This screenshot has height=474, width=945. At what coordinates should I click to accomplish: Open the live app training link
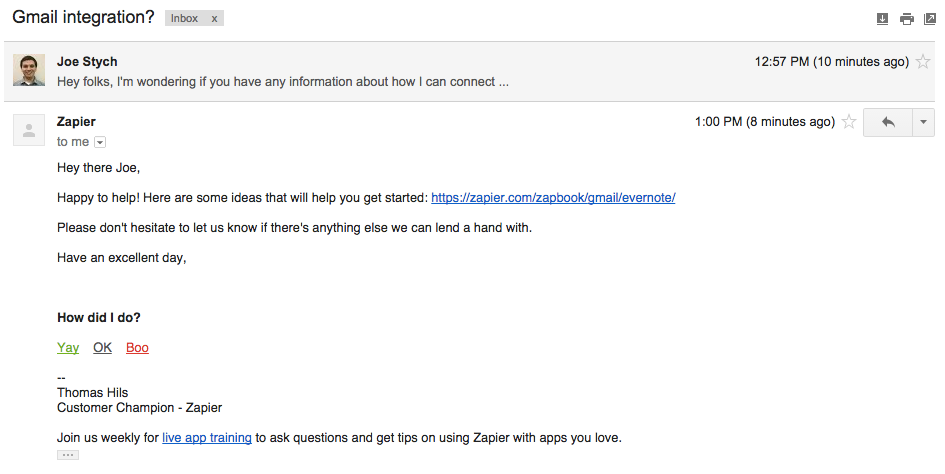[206, 438]
